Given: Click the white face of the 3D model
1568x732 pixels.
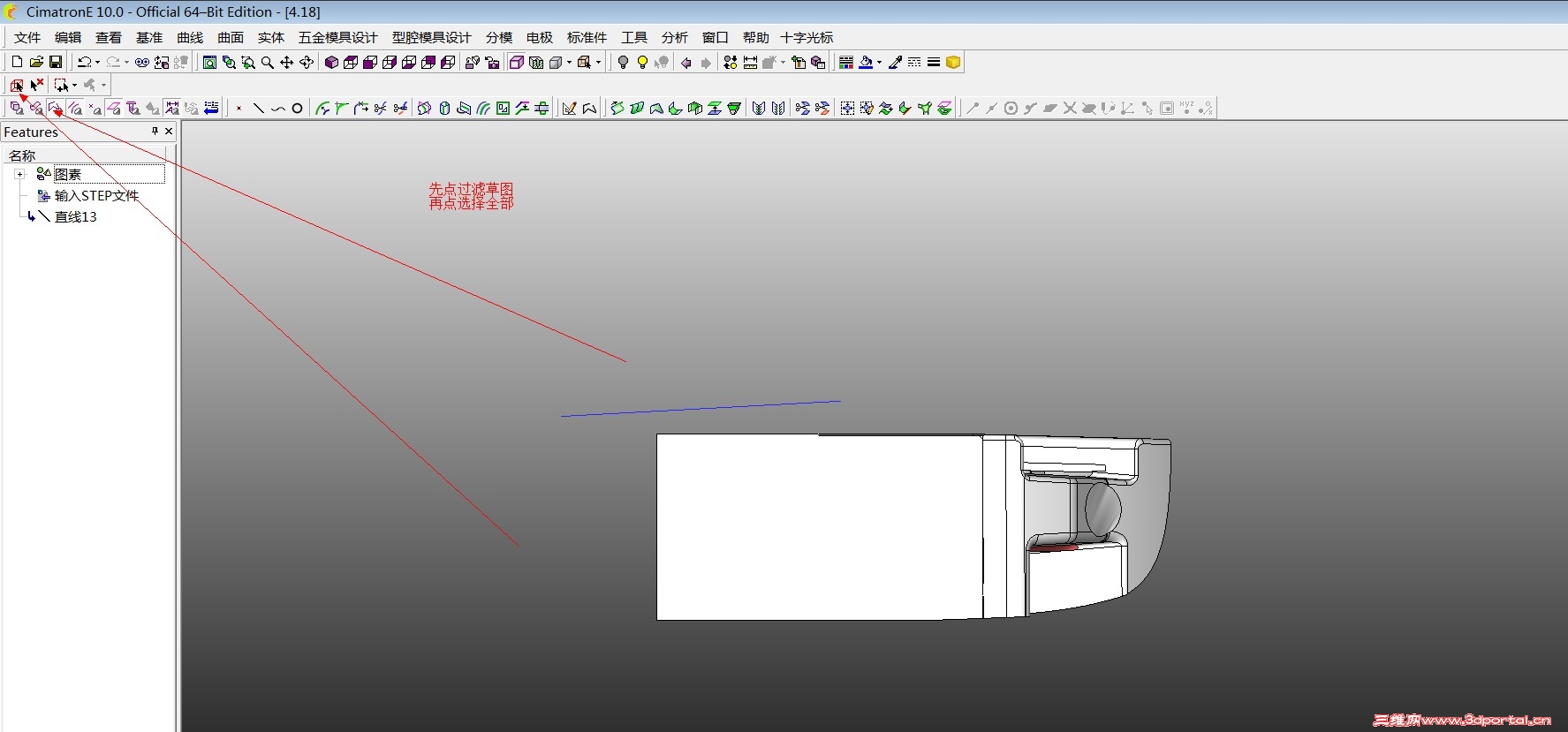Looking at the screenshot, I should coord(820,526).
